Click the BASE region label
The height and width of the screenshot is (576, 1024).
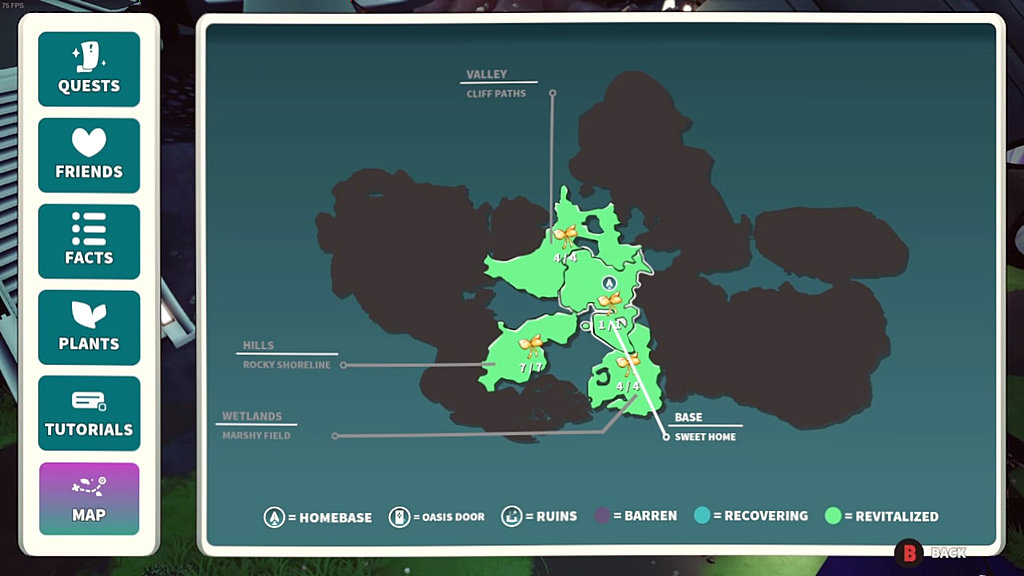pyautogui.click(x=688, y=417)
